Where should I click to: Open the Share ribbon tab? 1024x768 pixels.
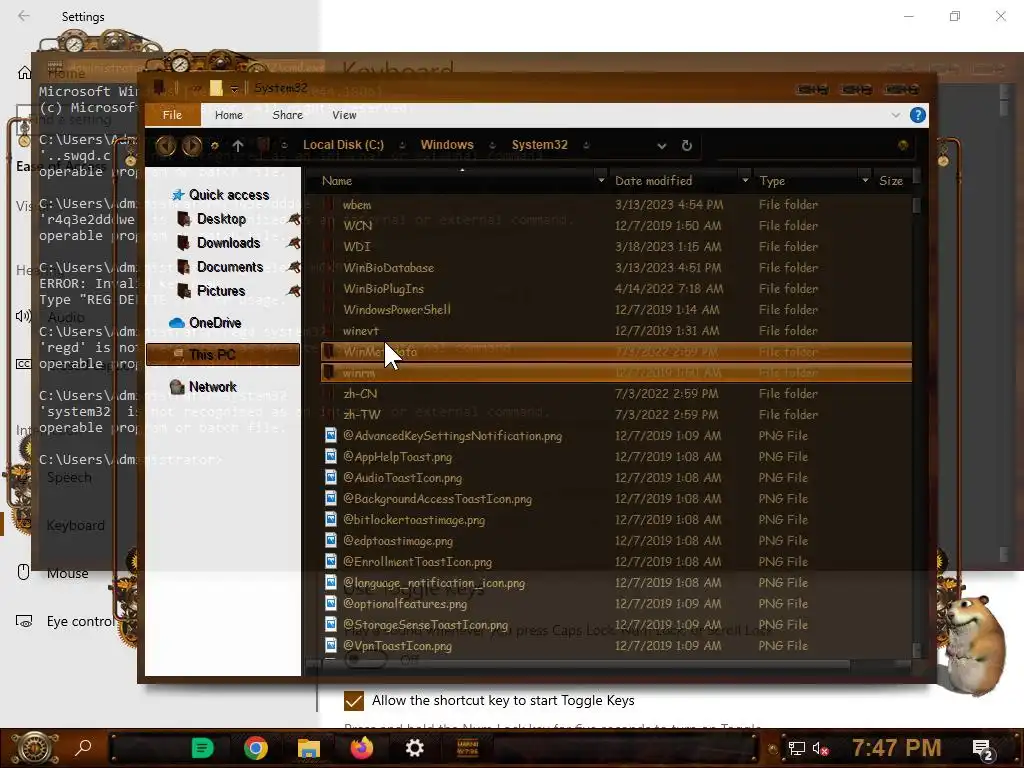tap(287, 115)
